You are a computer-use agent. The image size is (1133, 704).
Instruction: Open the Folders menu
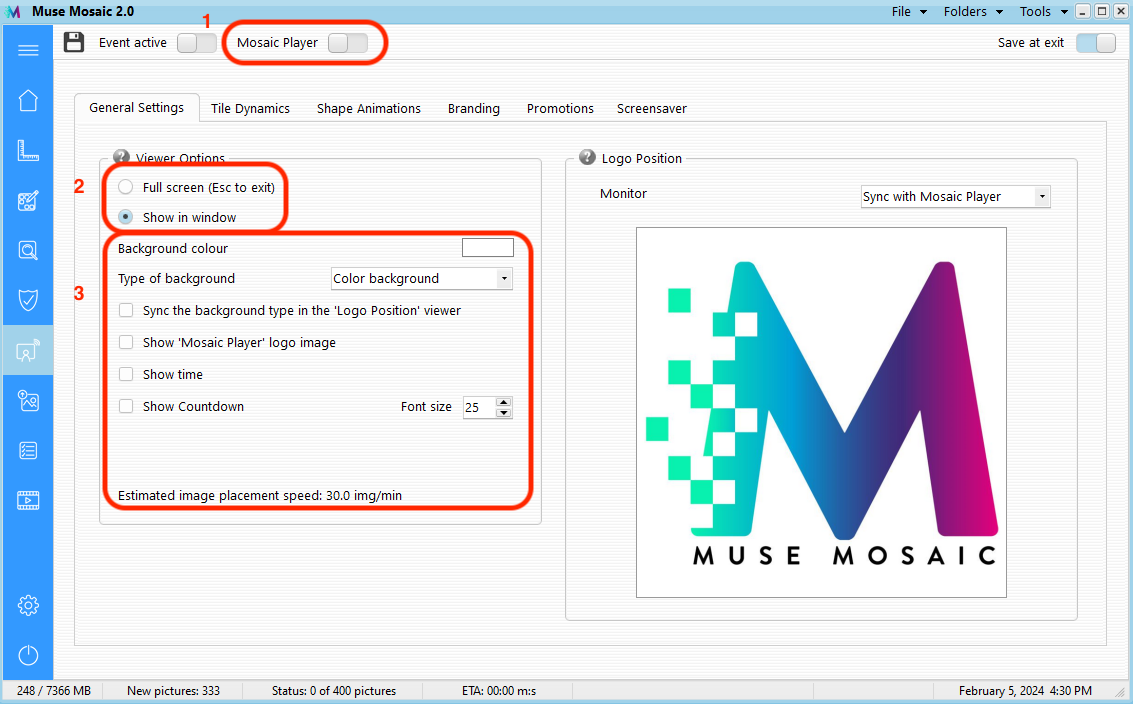[973, 12]
